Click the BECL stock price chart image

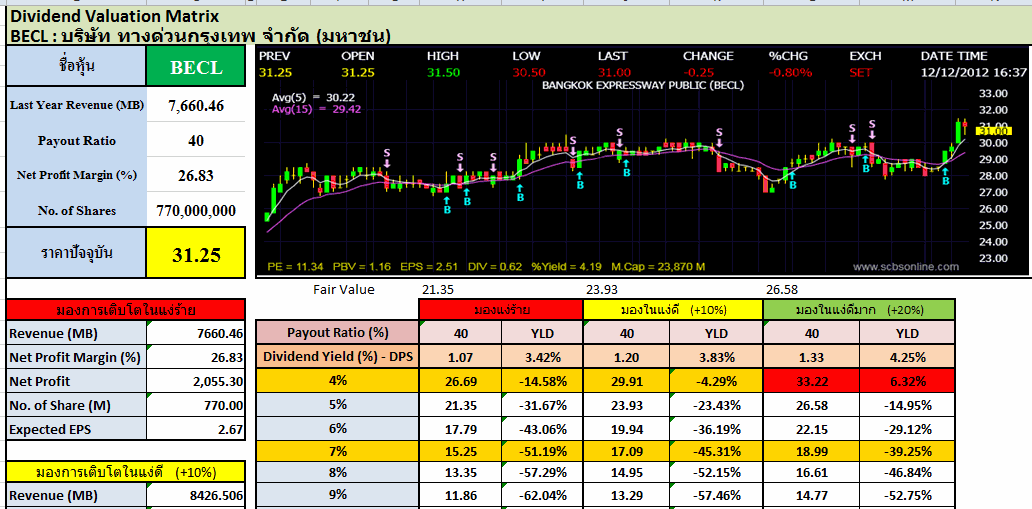point(642,163)
